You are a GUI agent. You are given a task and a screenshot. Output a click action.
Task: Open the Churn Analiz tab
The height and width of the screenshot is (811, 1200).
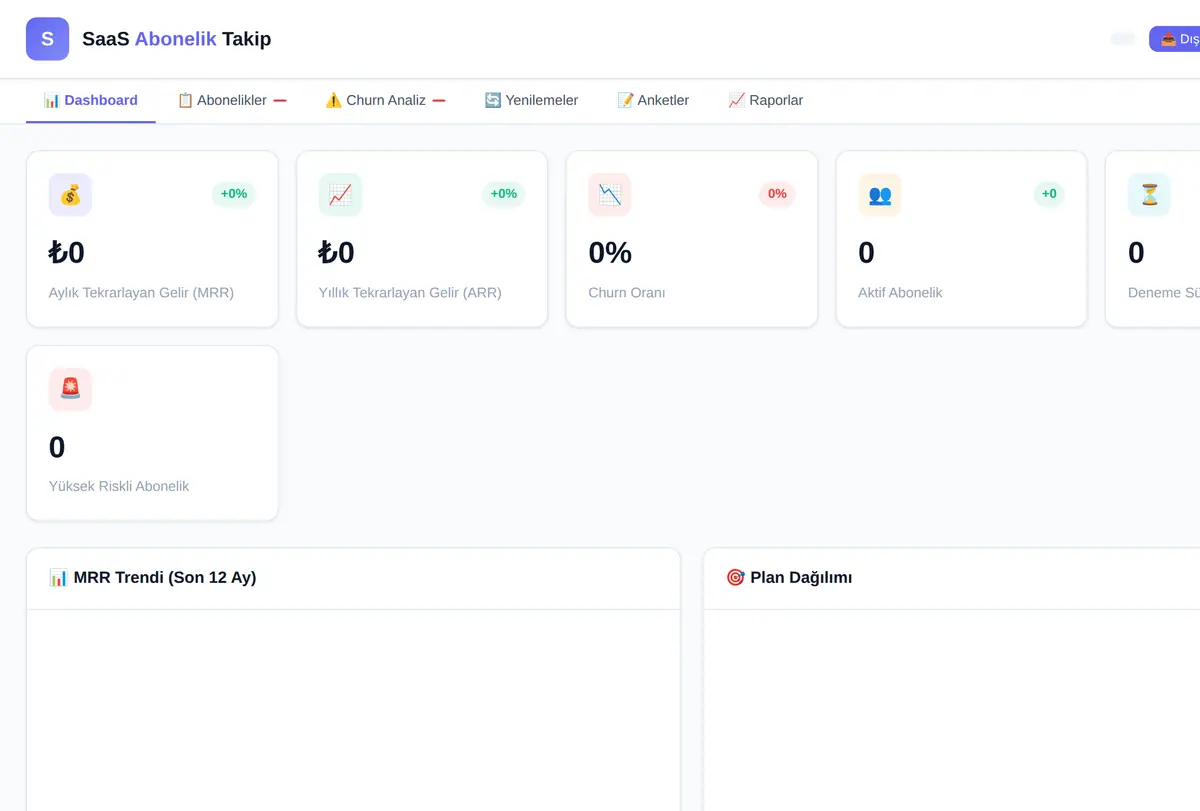pyautogui.click(x=385, y=100)
